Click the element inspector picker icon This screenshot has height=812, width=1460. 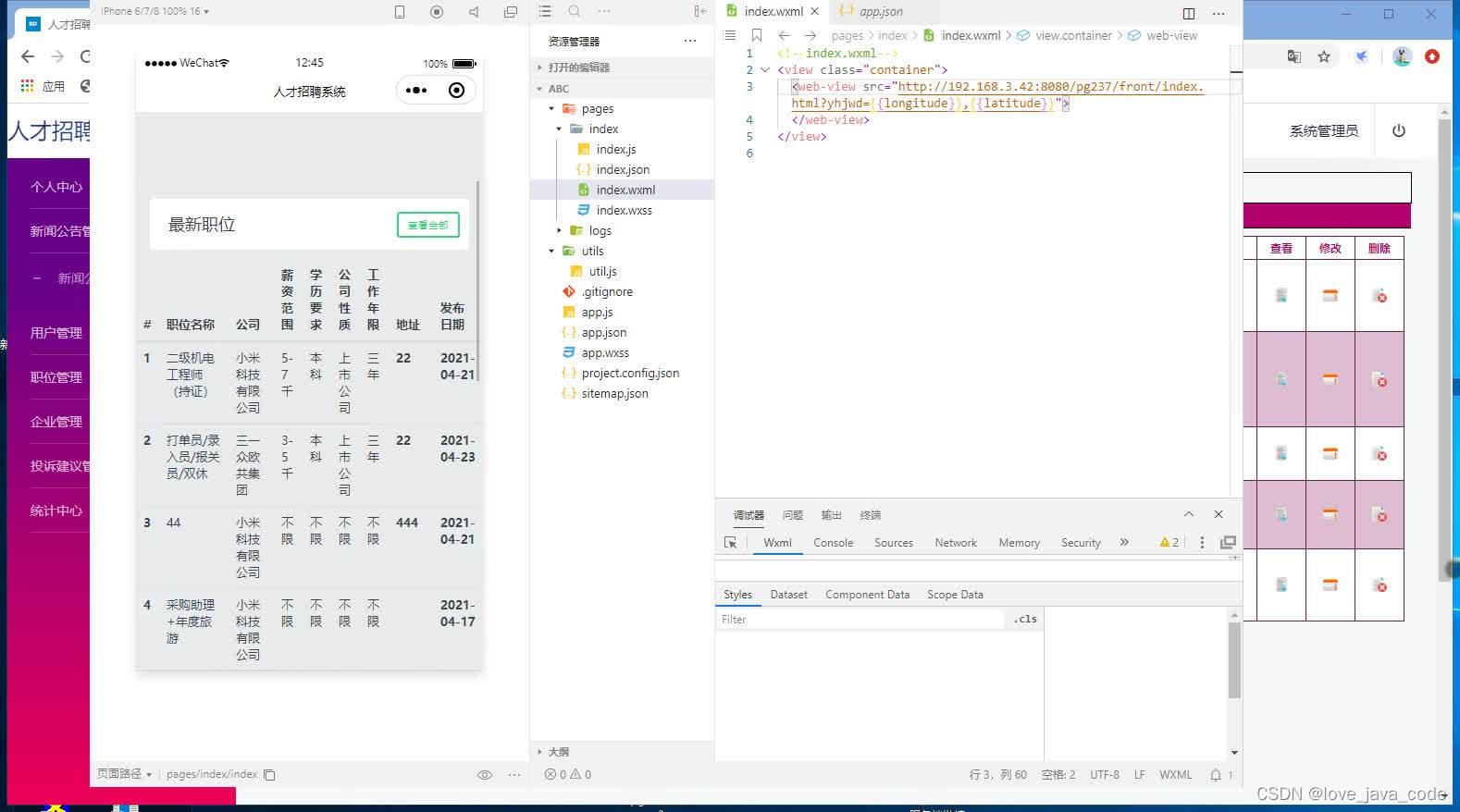point(731,543)
